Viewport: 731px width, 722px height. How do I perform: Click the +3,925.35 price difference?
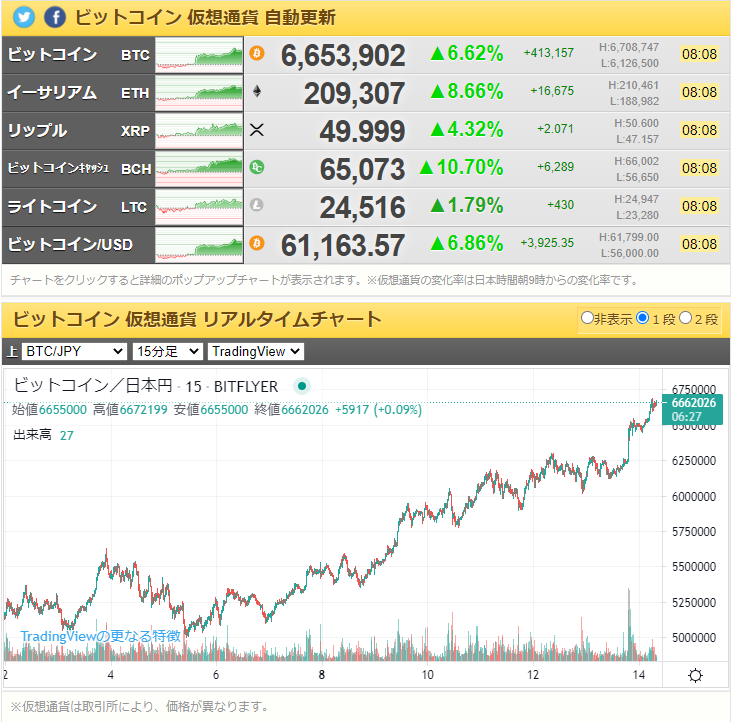pyautogui.click(x=547, y=243)
